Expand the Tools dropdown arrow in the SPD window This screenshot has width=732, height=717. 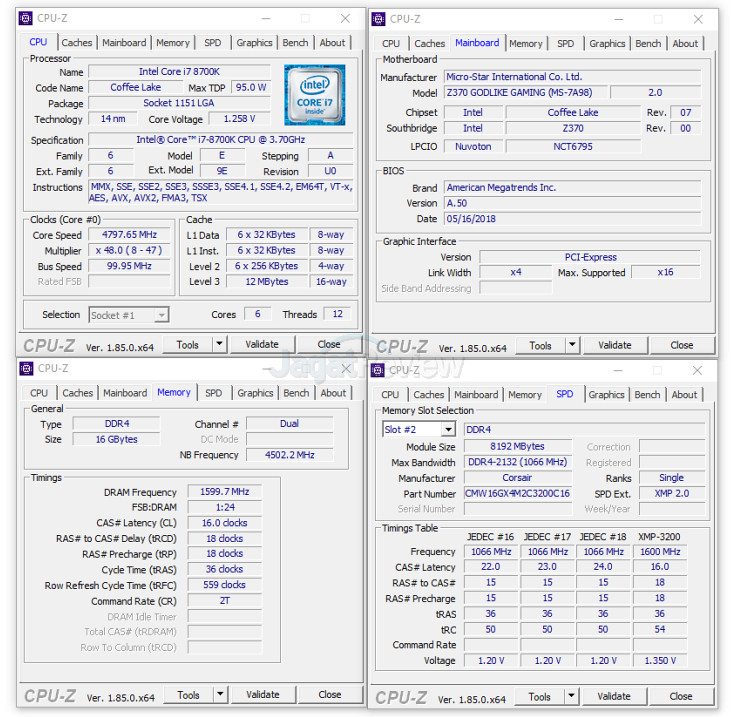572,696
